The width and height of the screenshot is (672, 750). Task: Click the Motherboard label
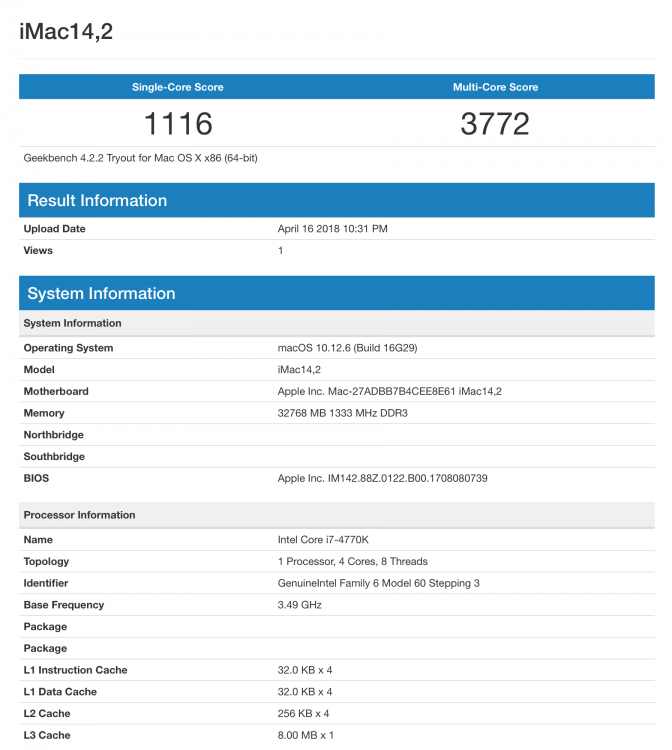pos(56,391)
